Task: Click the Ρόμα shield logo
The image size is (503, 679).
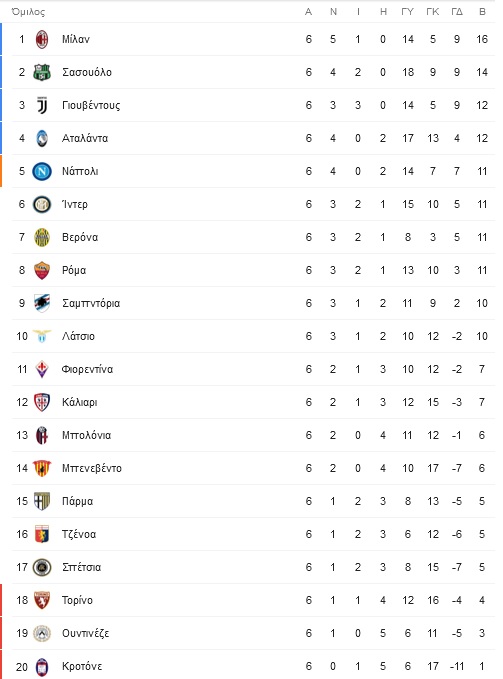Action: click(42, 270)
